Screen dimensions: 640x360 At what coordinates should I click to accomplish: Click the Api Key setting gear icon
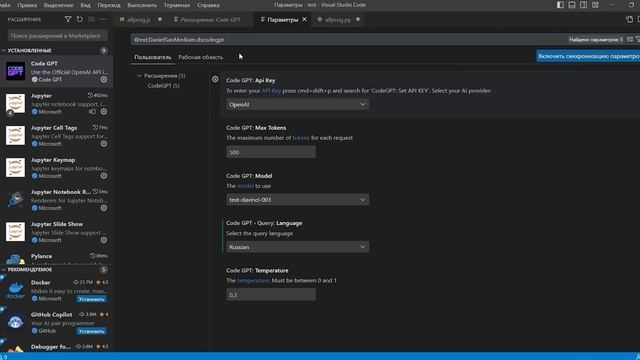[x=215, y=79]
